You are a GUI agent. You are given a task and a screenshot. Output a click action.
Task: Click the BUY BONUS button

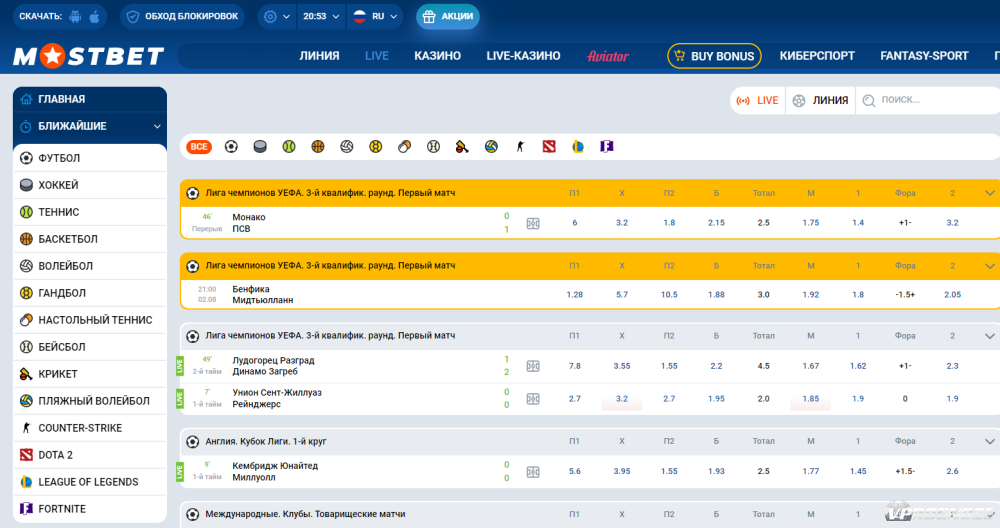point(714,56)
